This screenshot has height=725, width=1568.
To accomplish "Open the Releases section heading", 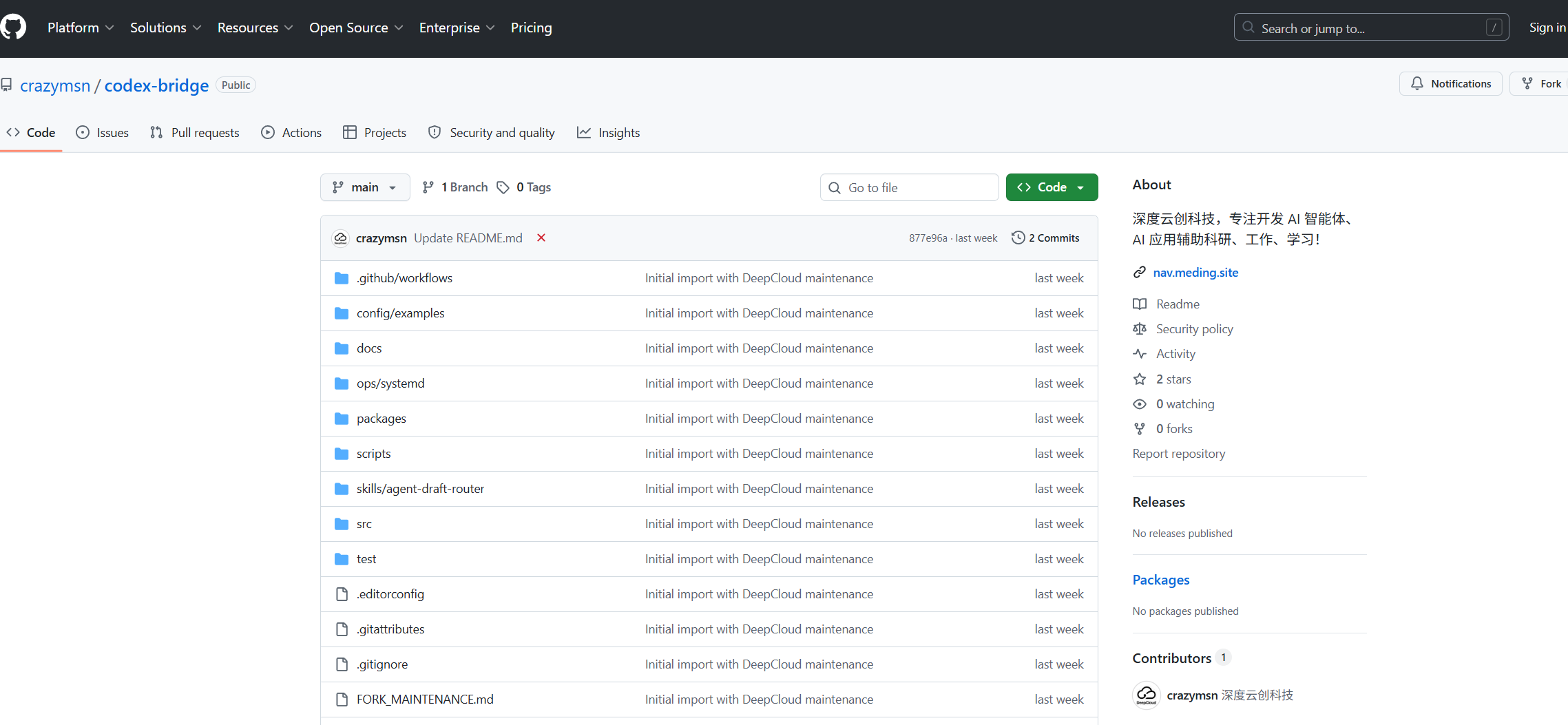I will [x=1159, y=502].
